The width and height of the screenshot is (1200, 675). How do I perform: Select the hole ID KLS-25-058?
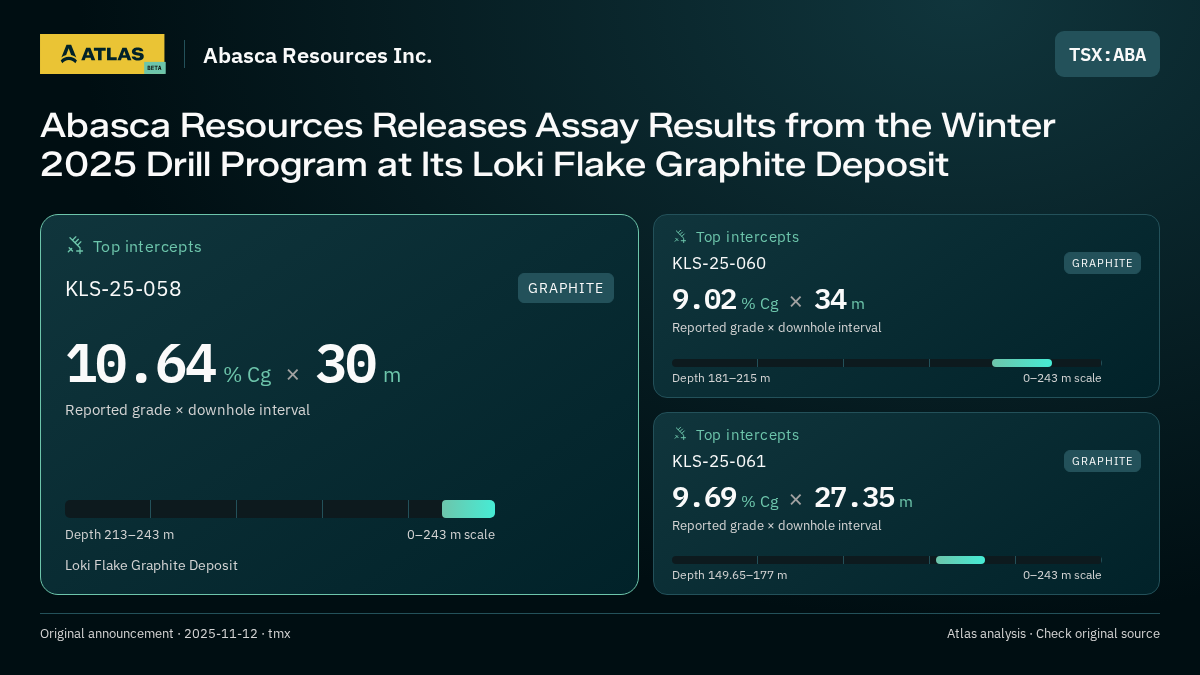(x=123, y=289)
